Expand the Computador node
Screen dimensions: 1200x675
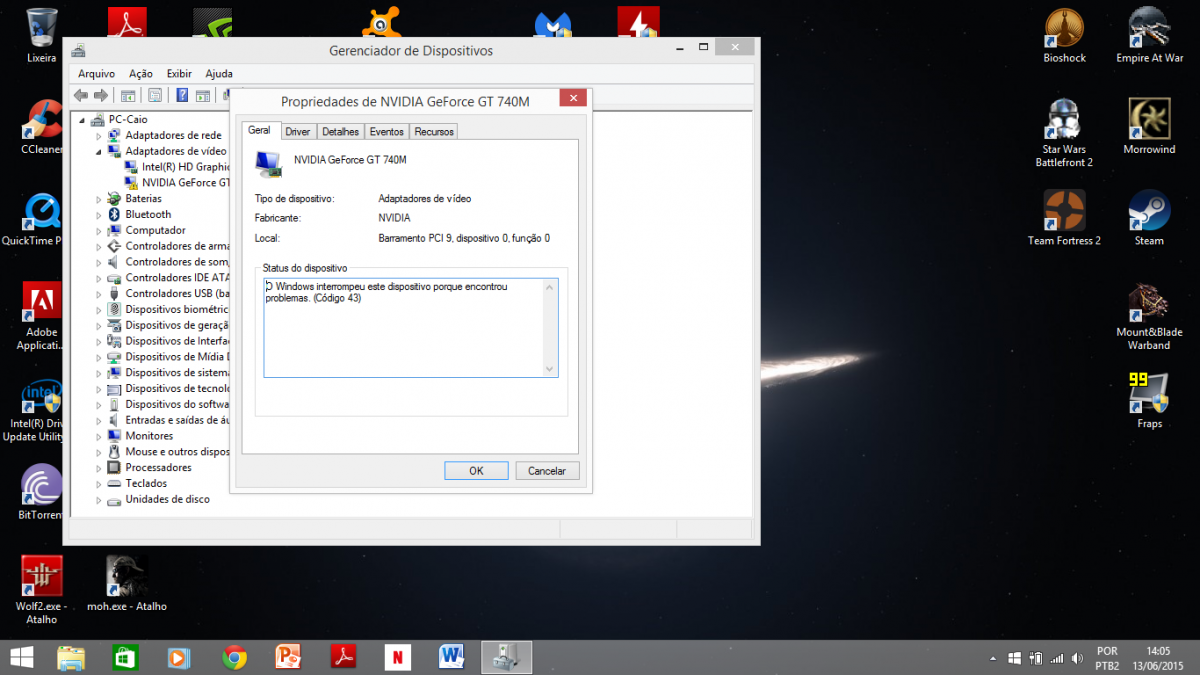pyautogui.click(x=99, y=230)
